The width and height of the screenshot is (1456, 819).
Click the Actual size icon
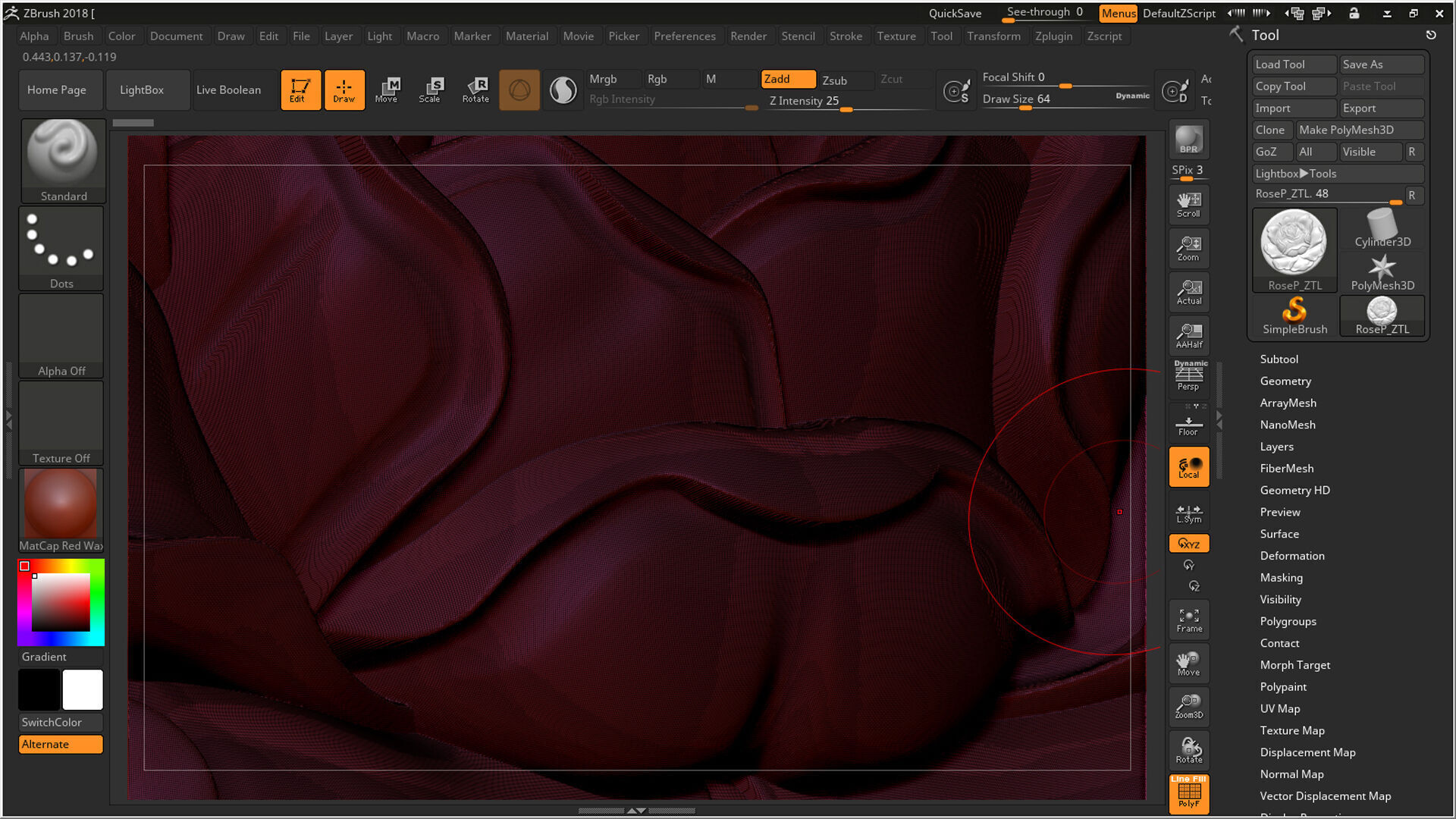click(x=1188, y=292)
